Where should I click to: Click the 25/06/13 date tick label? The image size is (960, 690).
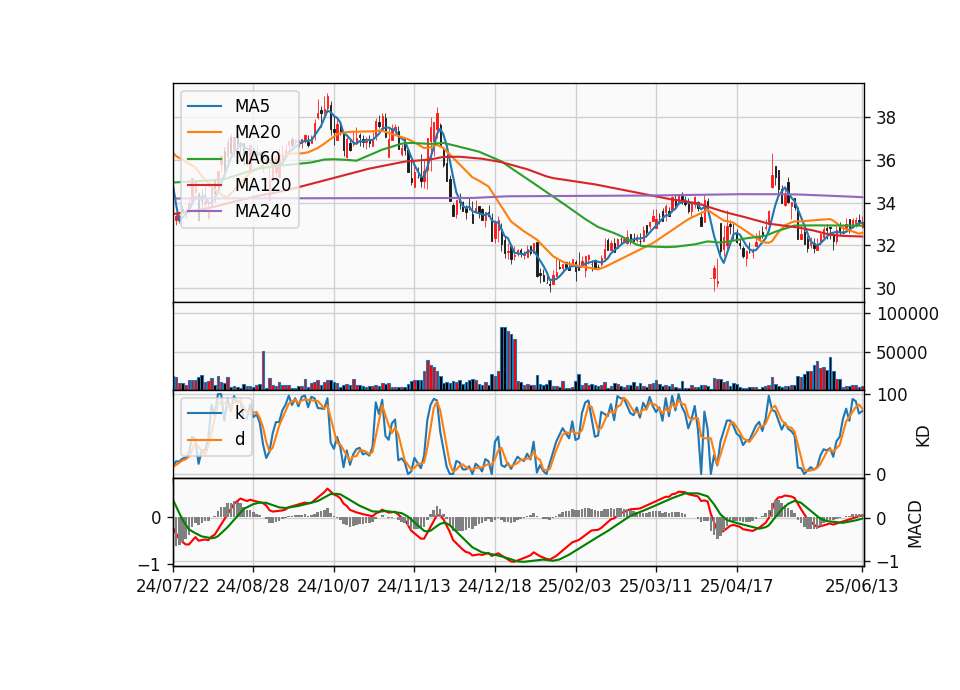(861, 586)
